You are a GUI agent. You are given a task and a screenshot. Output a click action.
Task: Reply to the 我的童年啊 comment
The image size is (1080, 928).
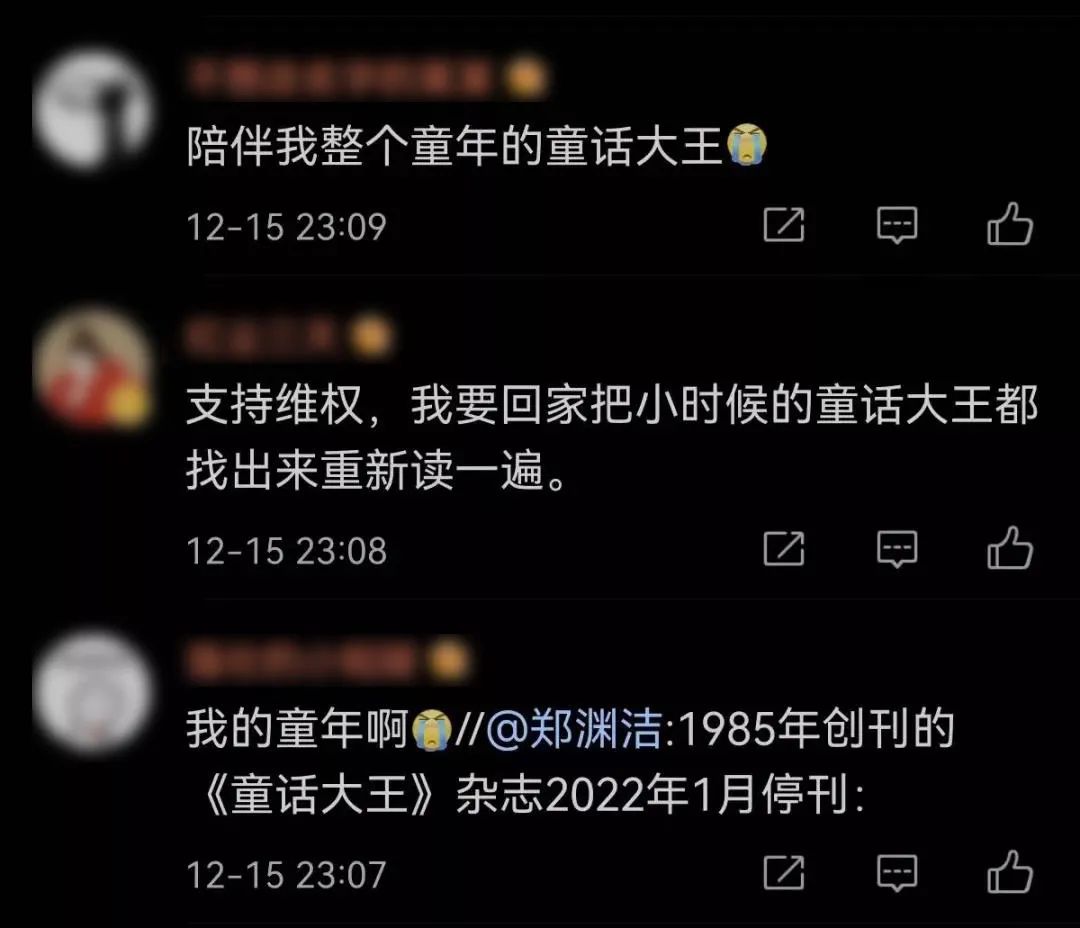(897, 873)
